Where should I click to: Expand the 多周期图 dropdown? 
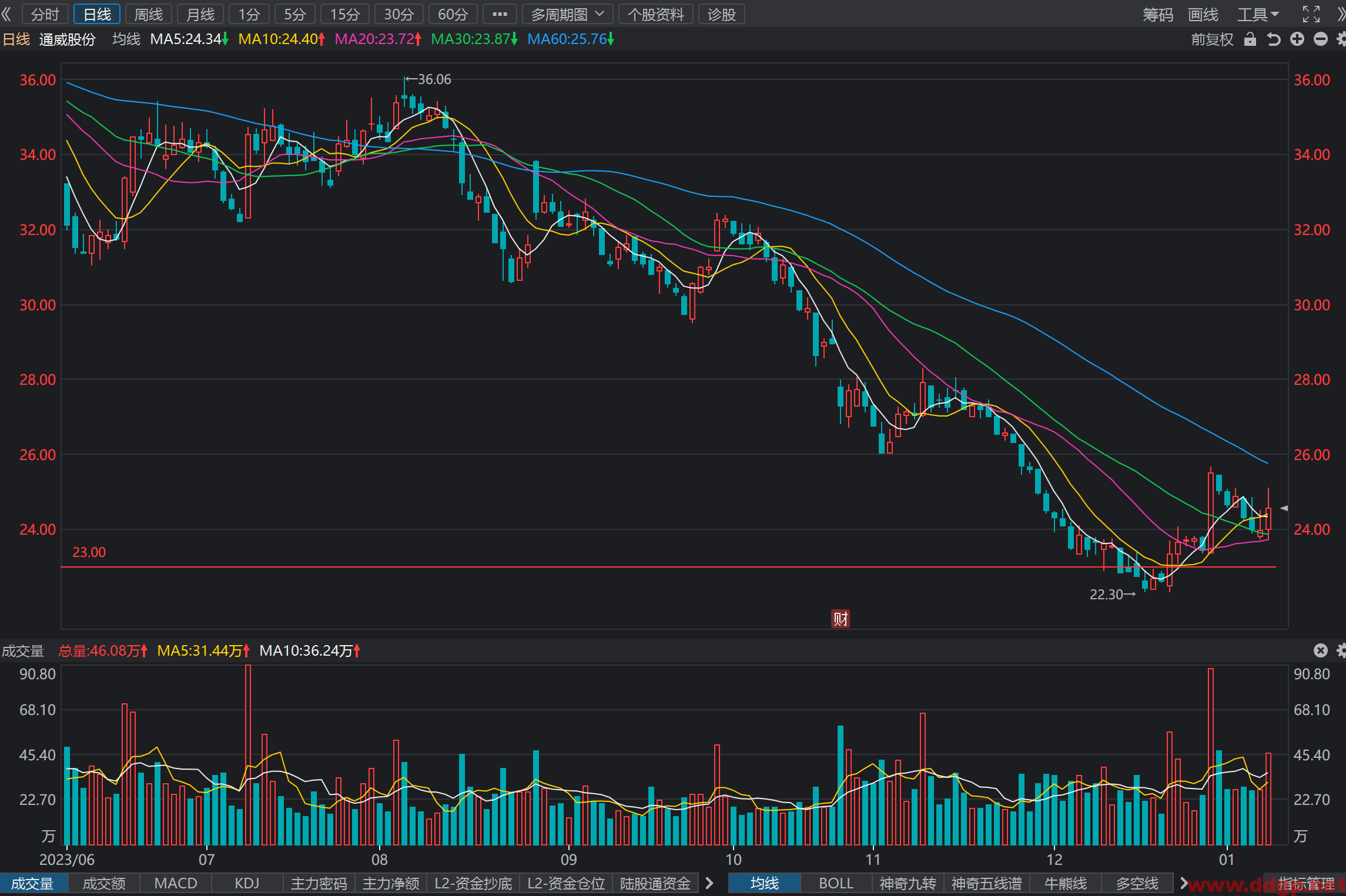(568, 14)
